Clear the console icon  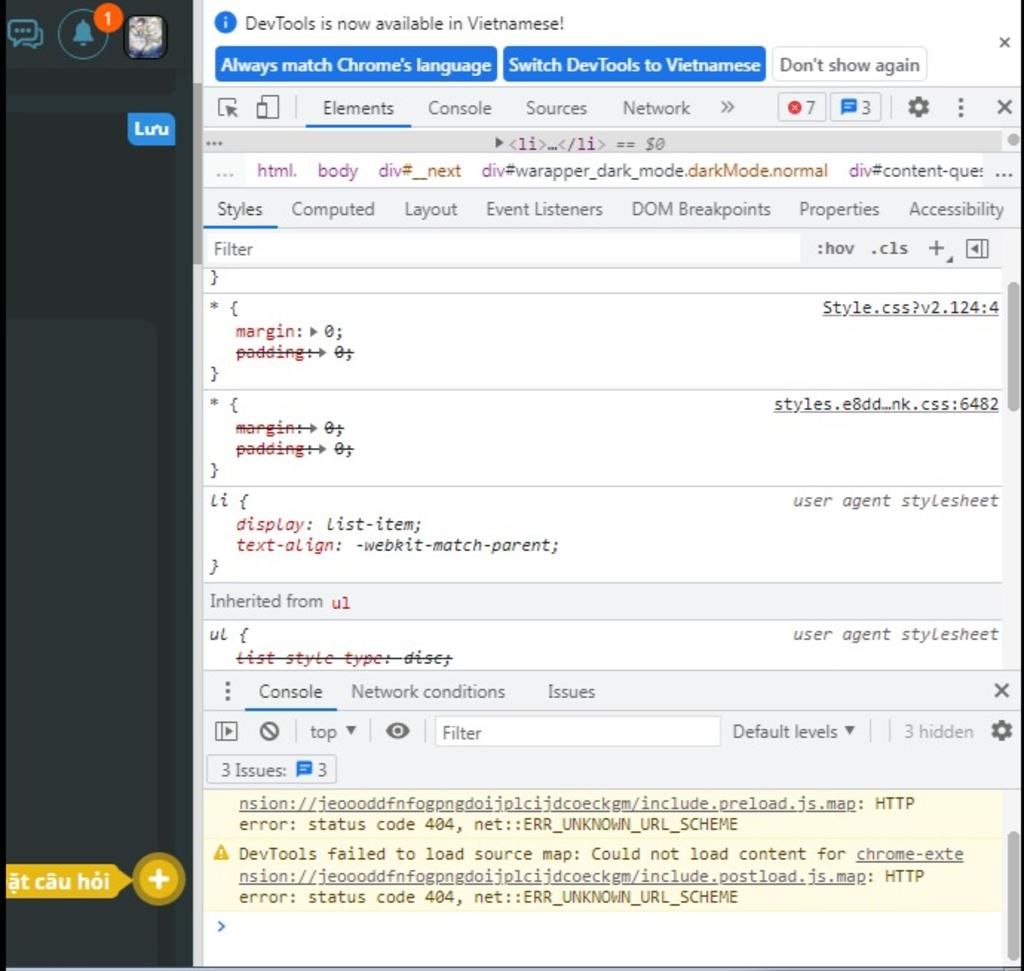point(269,731)
